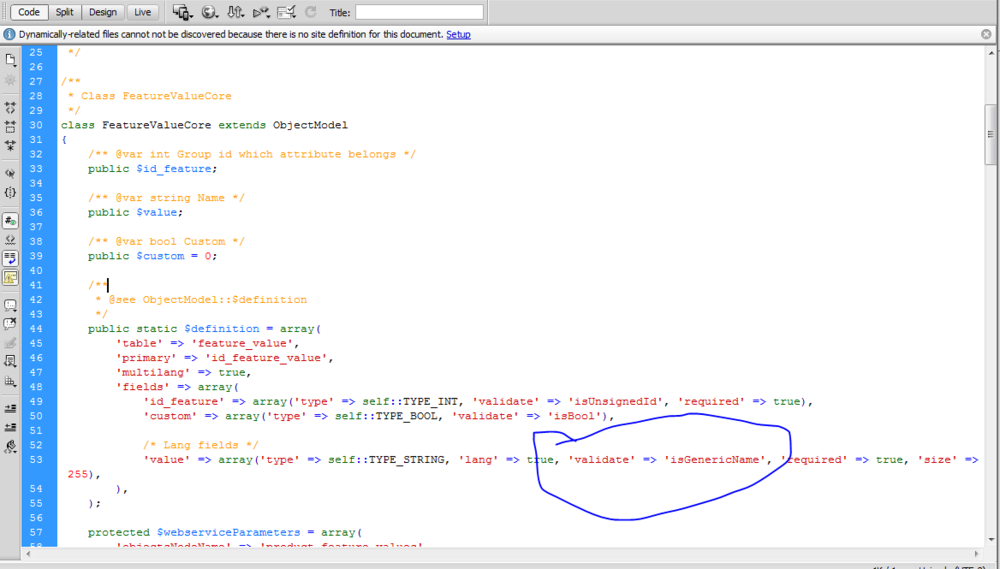The width and height of the screenshot is (1000, 569).
Task: Click line number 30 in gutter
Action: click(36, 125)
